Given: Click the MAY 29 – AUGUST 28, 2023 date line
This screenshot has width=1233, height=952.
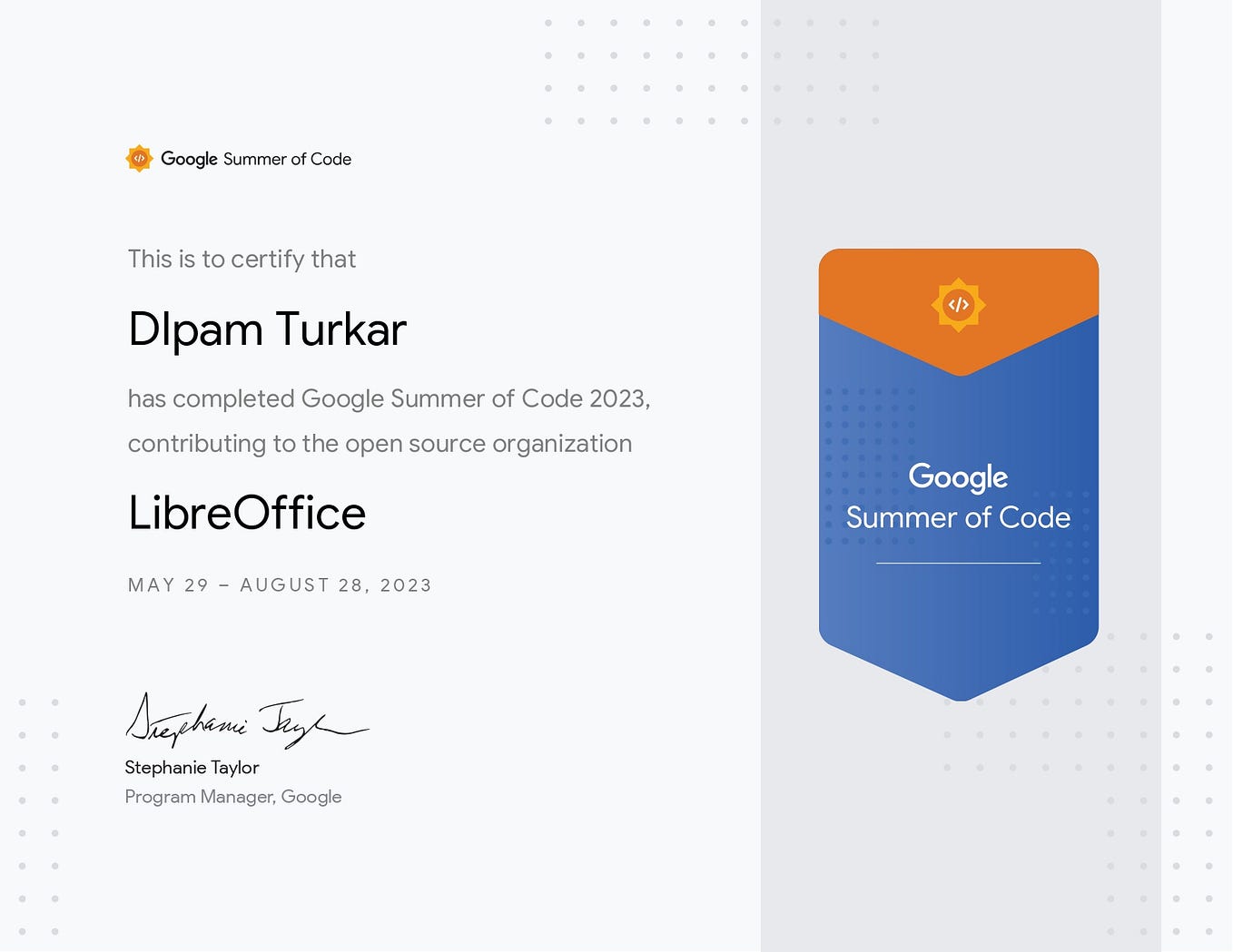Looking at the screenshot, I should click(x=279, y=585).
